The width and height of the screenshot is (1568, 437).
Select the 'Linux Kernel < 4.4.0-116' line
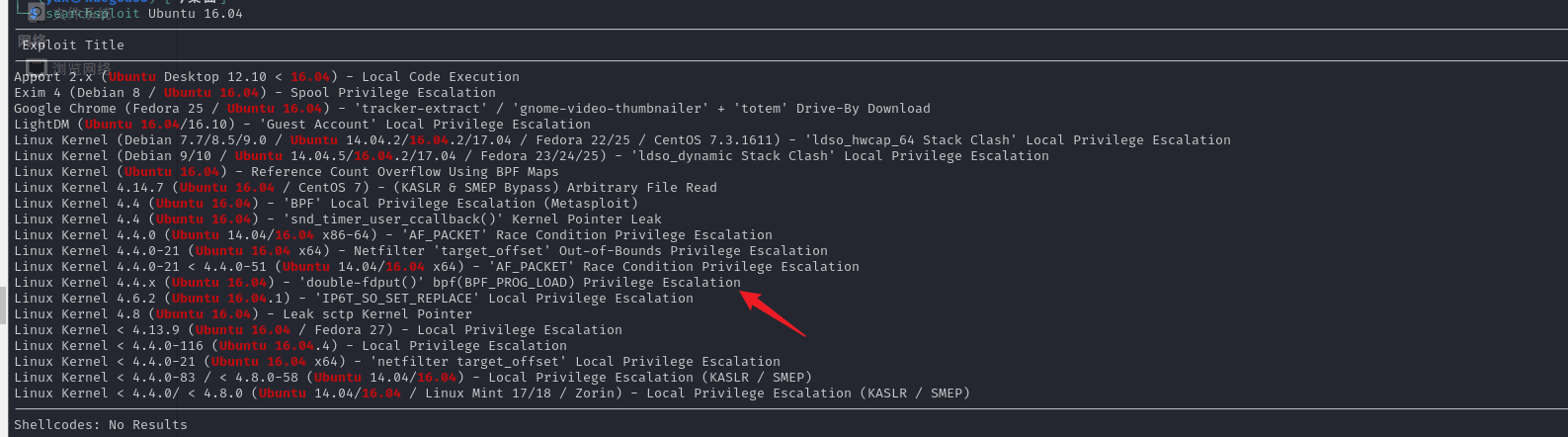coord(290,346)
